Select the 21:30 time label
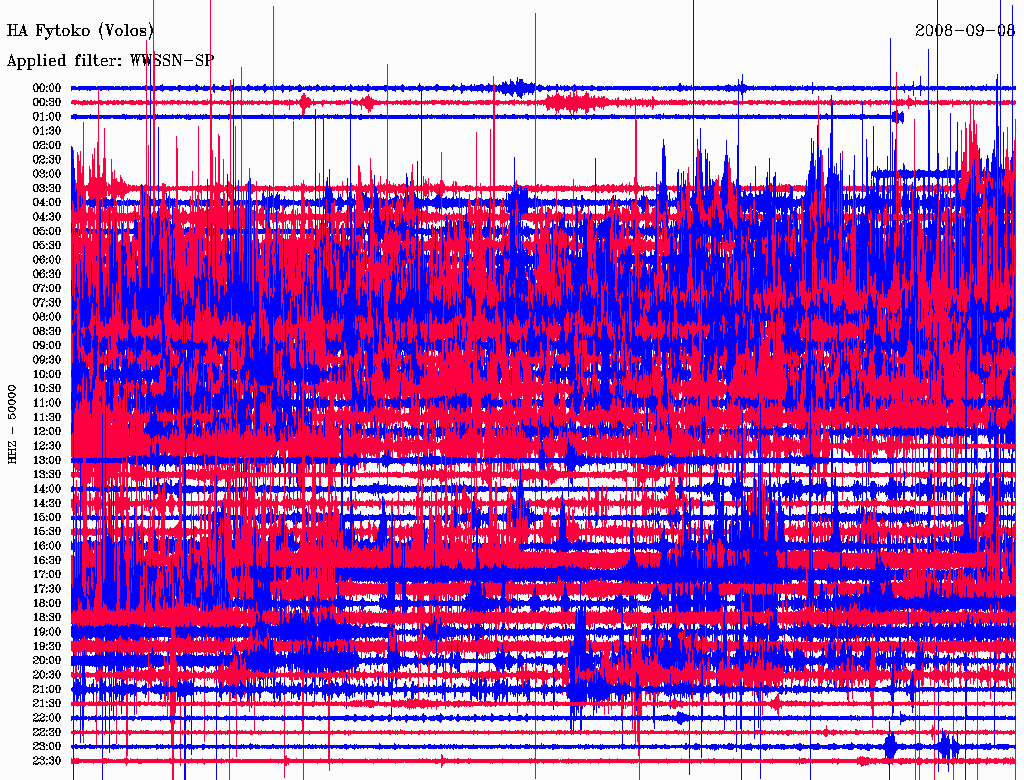1024x780 pixels. pyautogui.click(x=47, y=704)
